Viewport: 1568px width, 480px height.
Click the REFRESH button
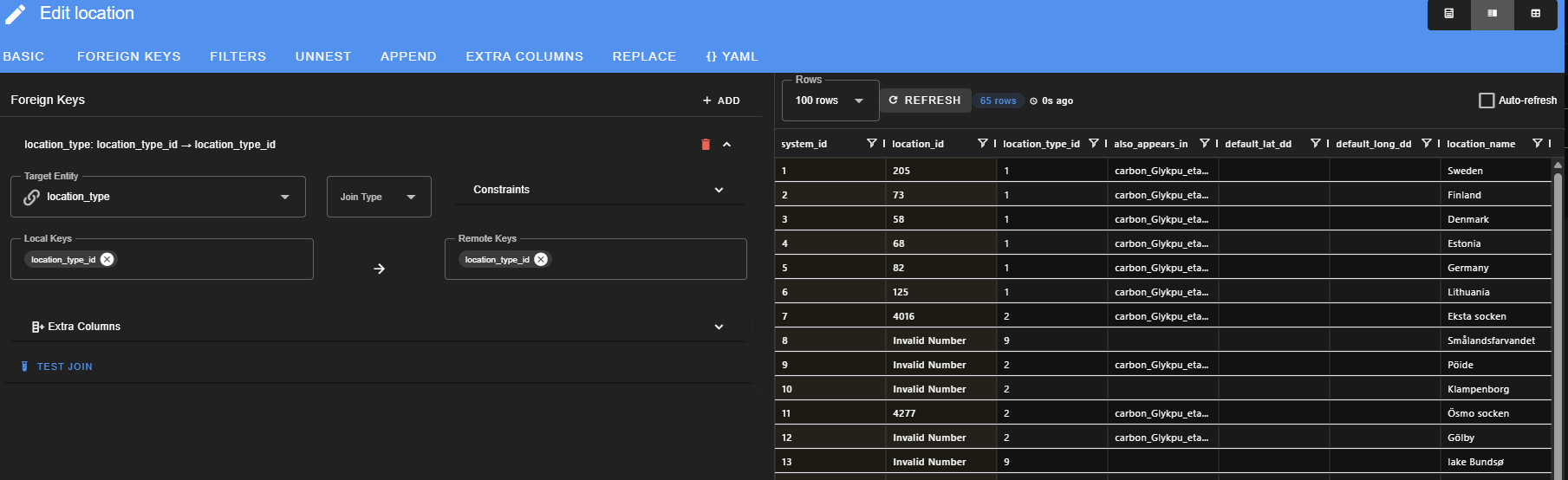point(925,101)
